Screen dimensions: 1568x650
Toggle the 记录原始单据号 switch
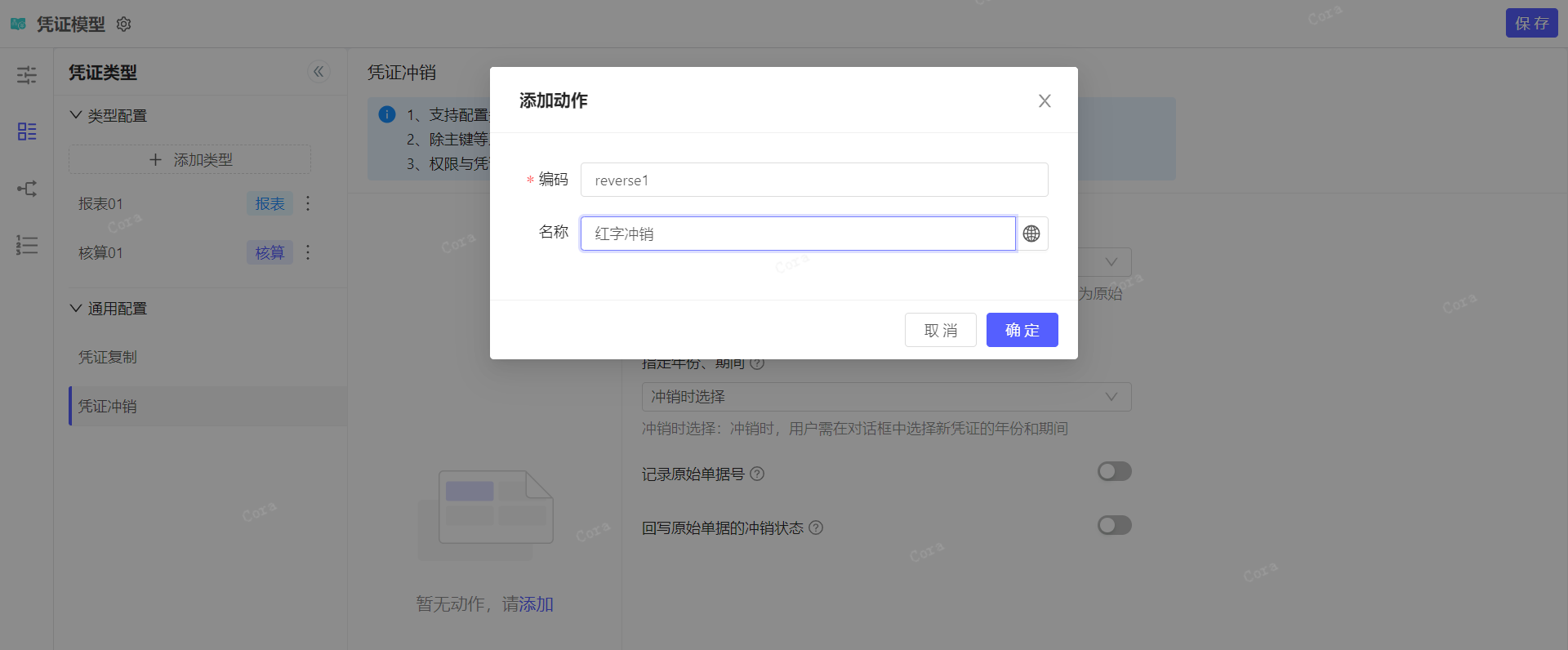coord(1114,471)
